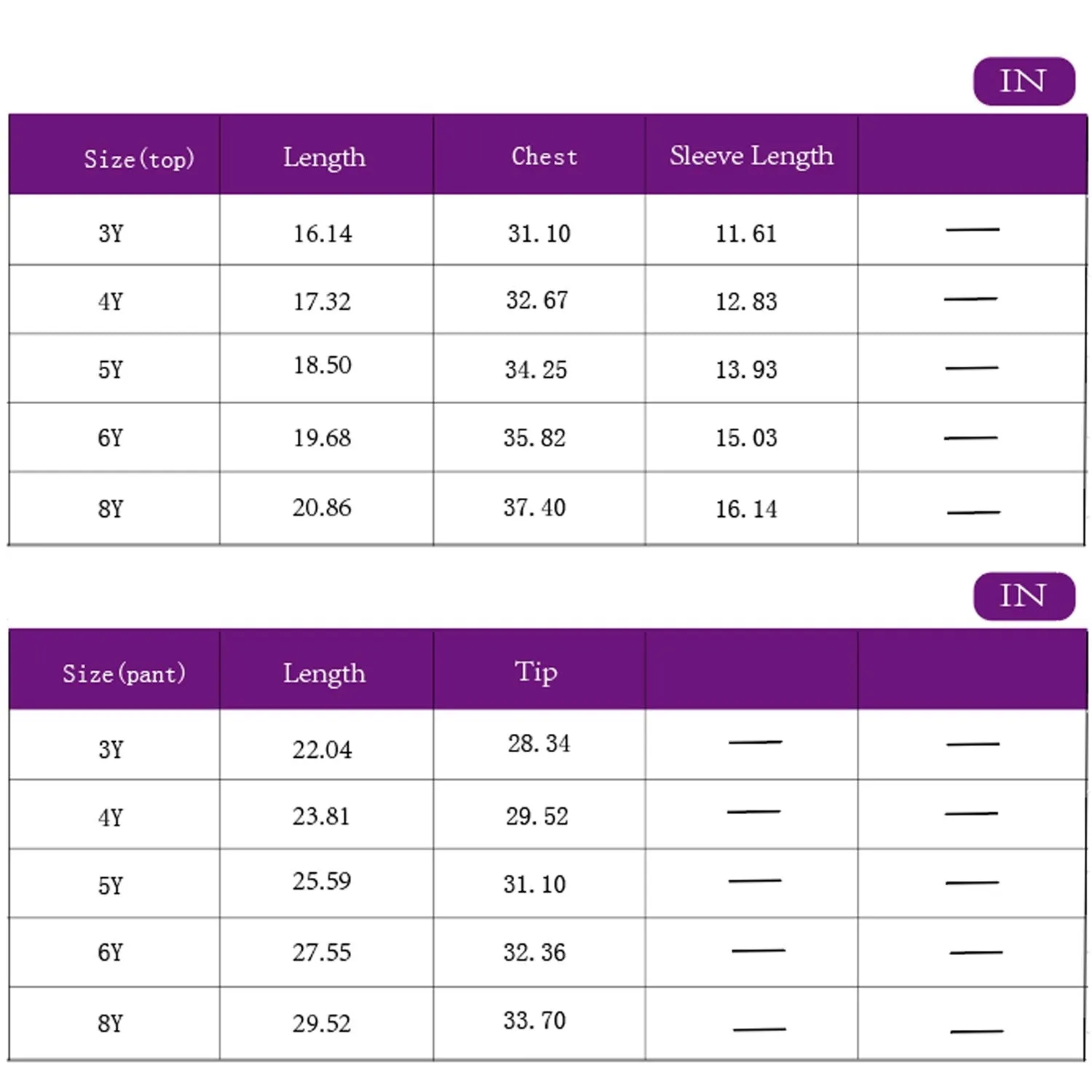Click the top length value 17.32

coord(322,301)
